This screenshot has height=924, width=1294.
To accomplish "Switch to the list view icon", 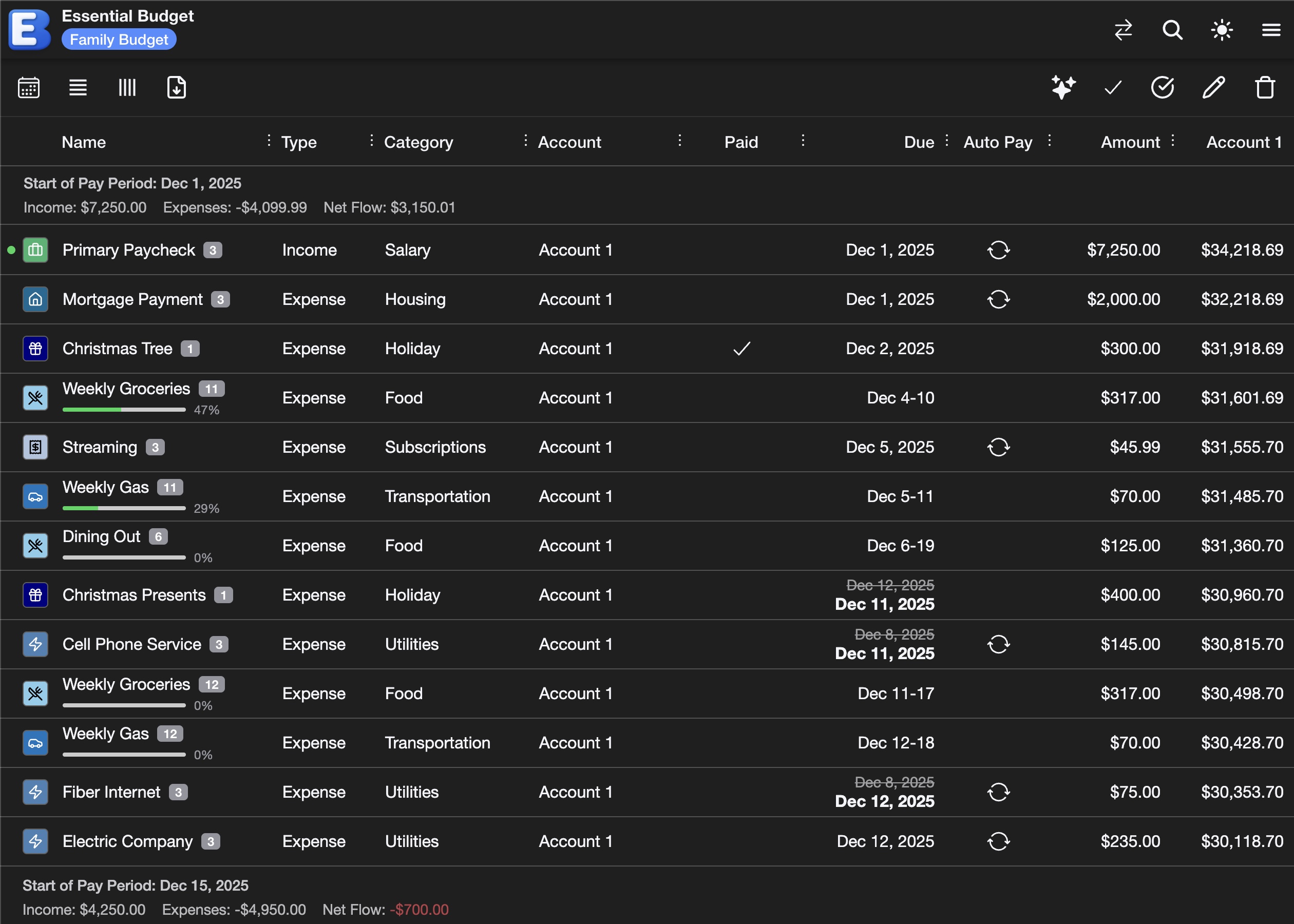I will point(78,88).
